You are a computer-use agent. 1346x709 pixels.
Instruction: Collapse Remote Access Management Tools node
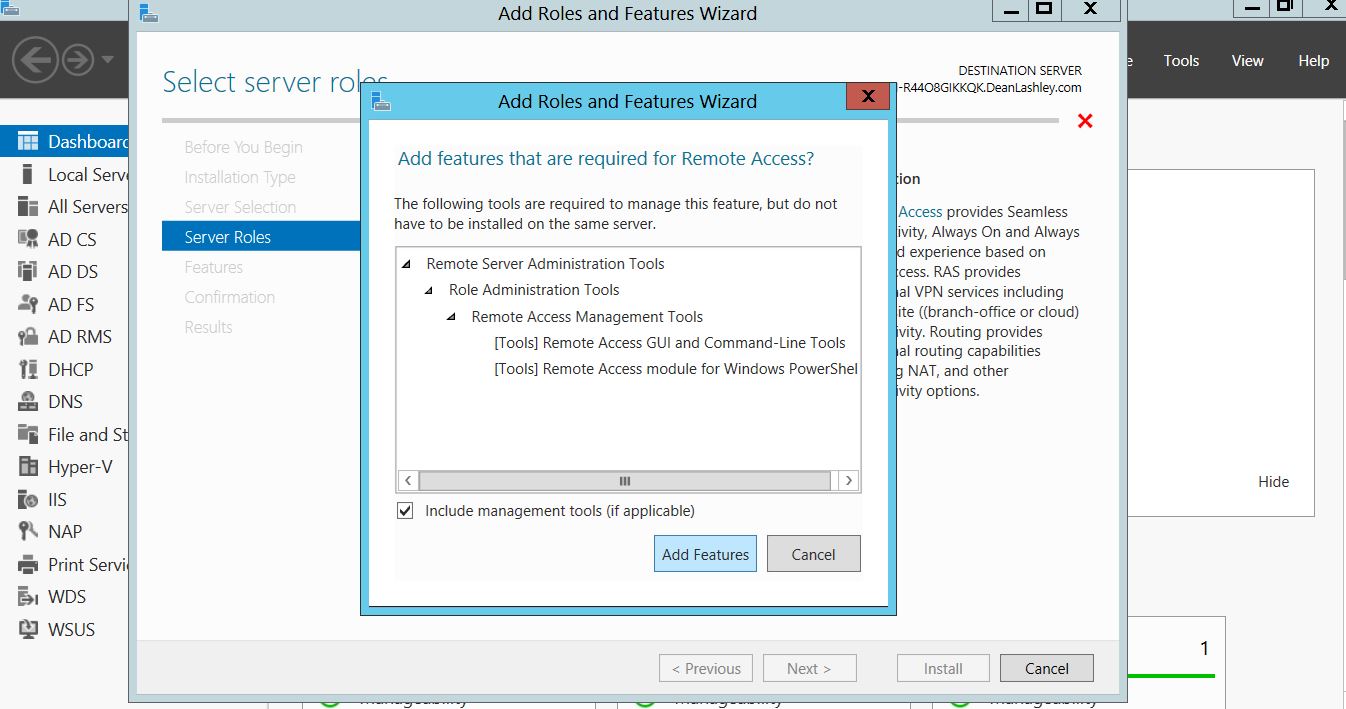click(x=451, y=318)
